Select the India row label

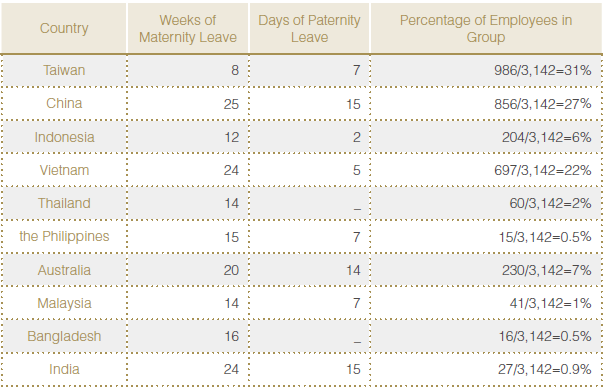(64, 369)
